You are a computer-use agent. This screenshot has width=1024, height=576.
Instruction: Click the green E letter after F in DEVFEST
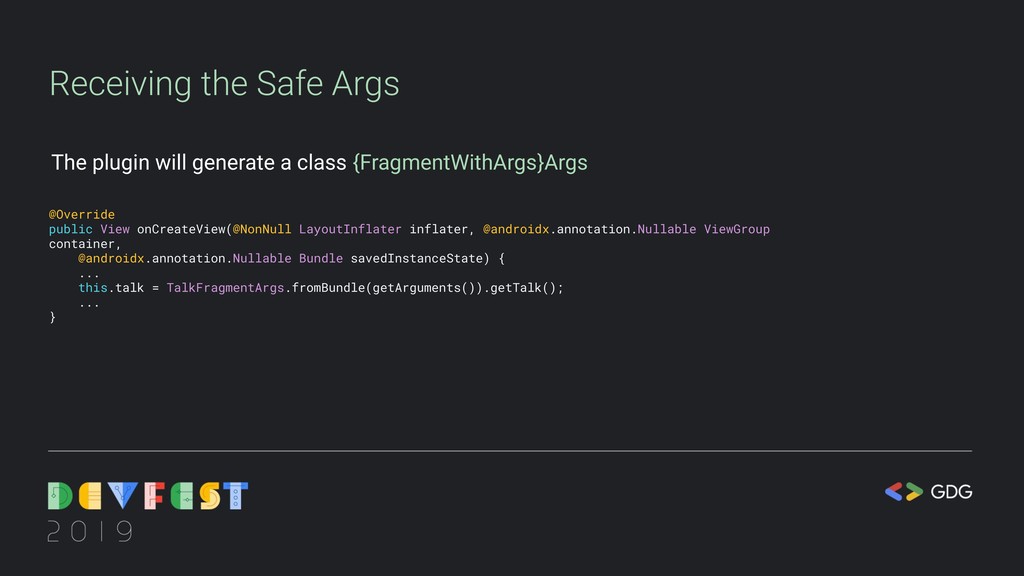pyautogui.click(x=182, y=496)
